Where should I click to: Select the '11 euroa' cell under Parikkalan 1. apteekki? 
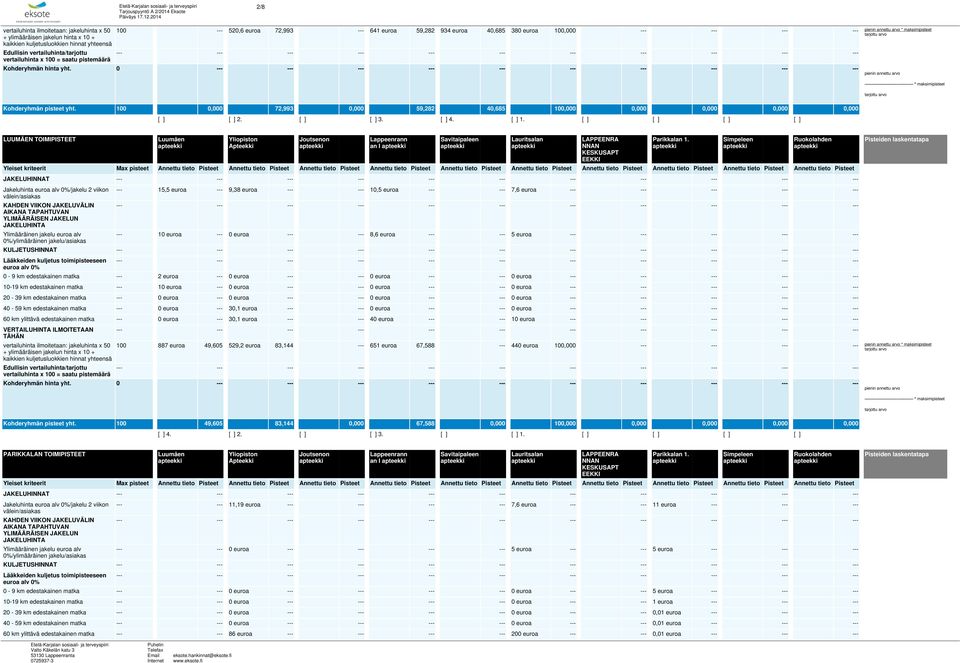click(x=664, y=504)
